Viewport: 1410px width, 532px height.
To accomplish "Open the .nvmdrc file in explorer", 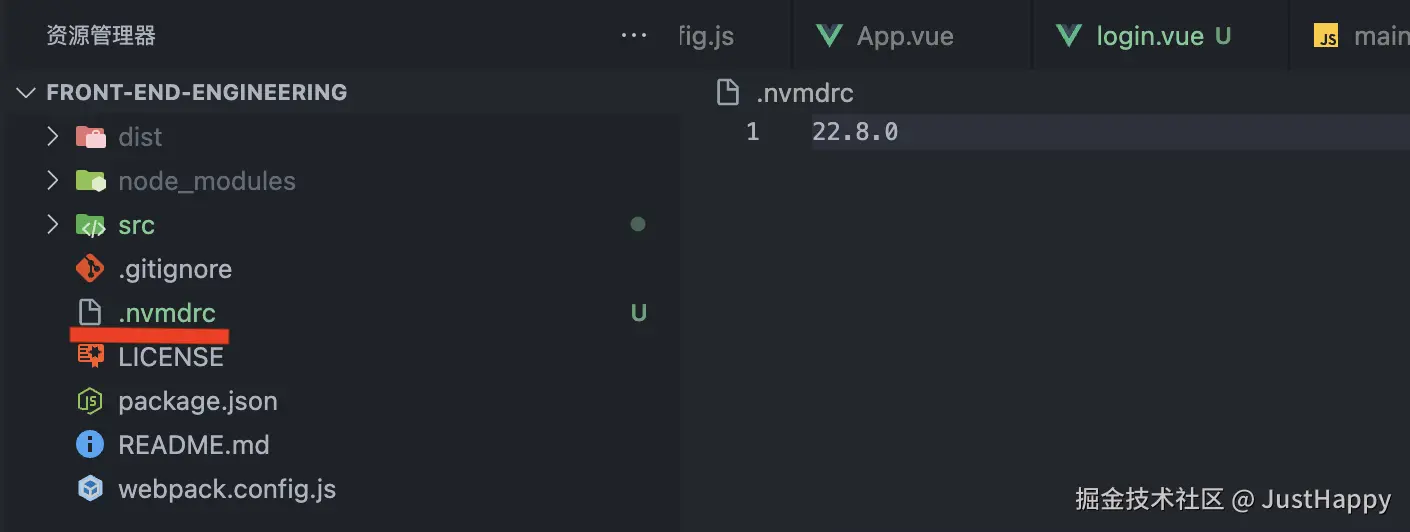I will pos(167,313).
